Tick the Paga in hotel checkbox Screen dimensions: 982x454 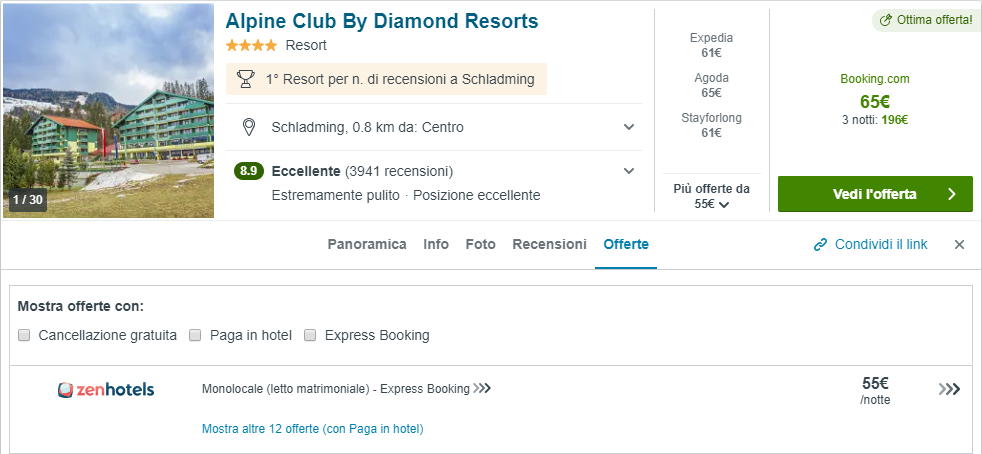196,335
